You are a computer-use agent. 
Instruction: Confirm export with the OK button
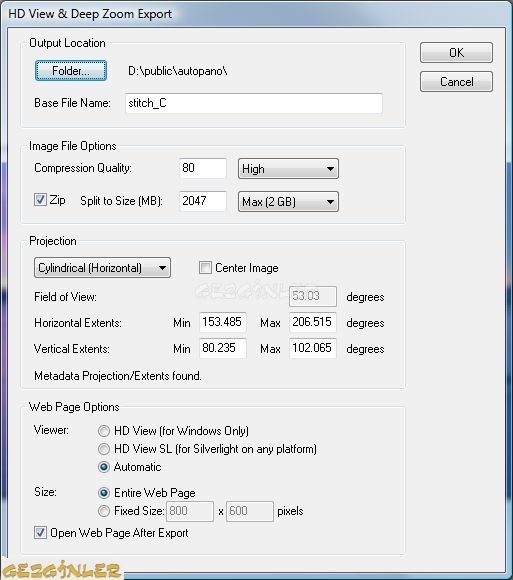coord(456,53)
